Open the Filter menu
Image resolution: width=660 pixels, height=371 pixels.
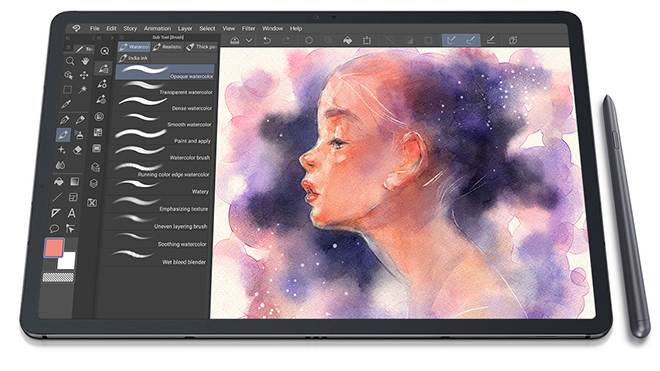[x=248, y=28]
